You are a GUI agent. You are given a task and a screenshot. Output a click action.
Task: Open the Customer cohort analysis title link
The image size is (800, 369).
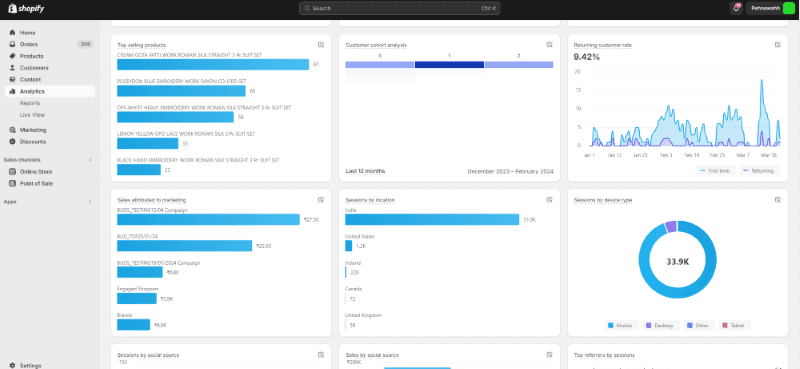tap(376, 45)
